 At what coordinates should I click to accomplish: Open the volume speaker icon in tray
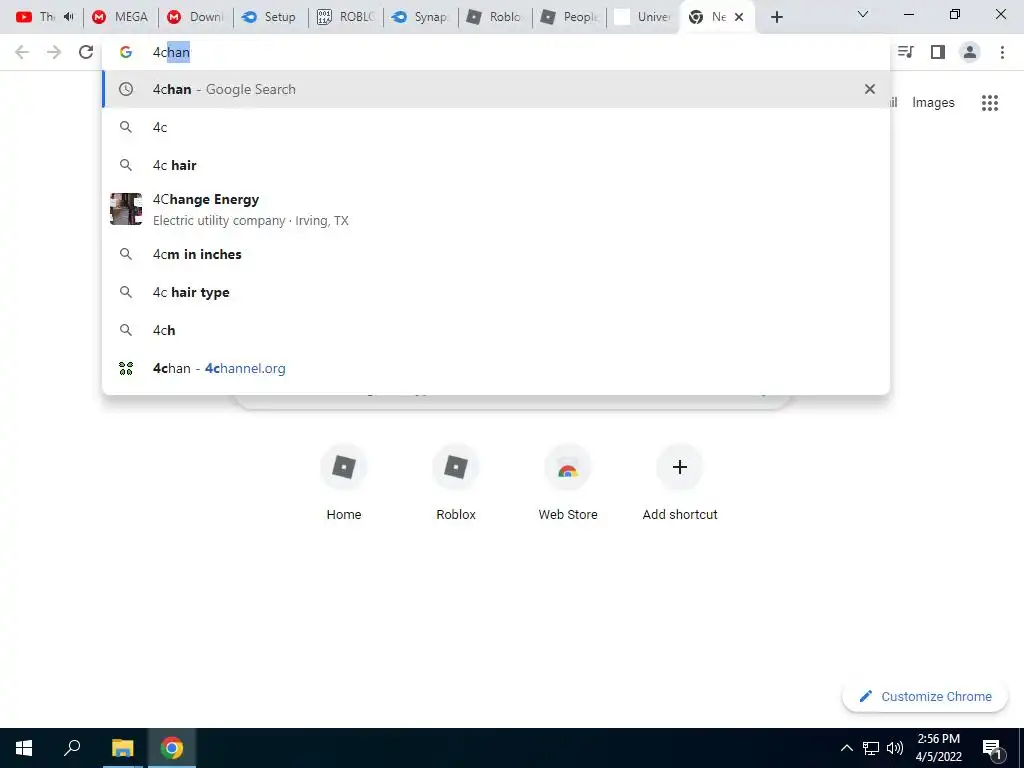pyautogui.click(x=895, y=748)
